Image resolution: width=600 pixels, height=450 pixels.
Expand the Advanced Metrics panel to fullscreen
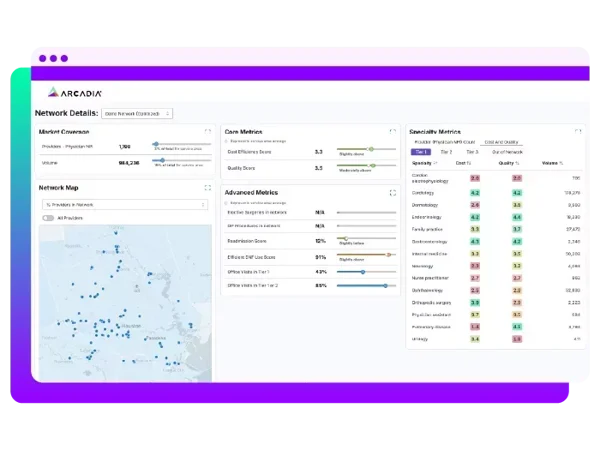393,192
